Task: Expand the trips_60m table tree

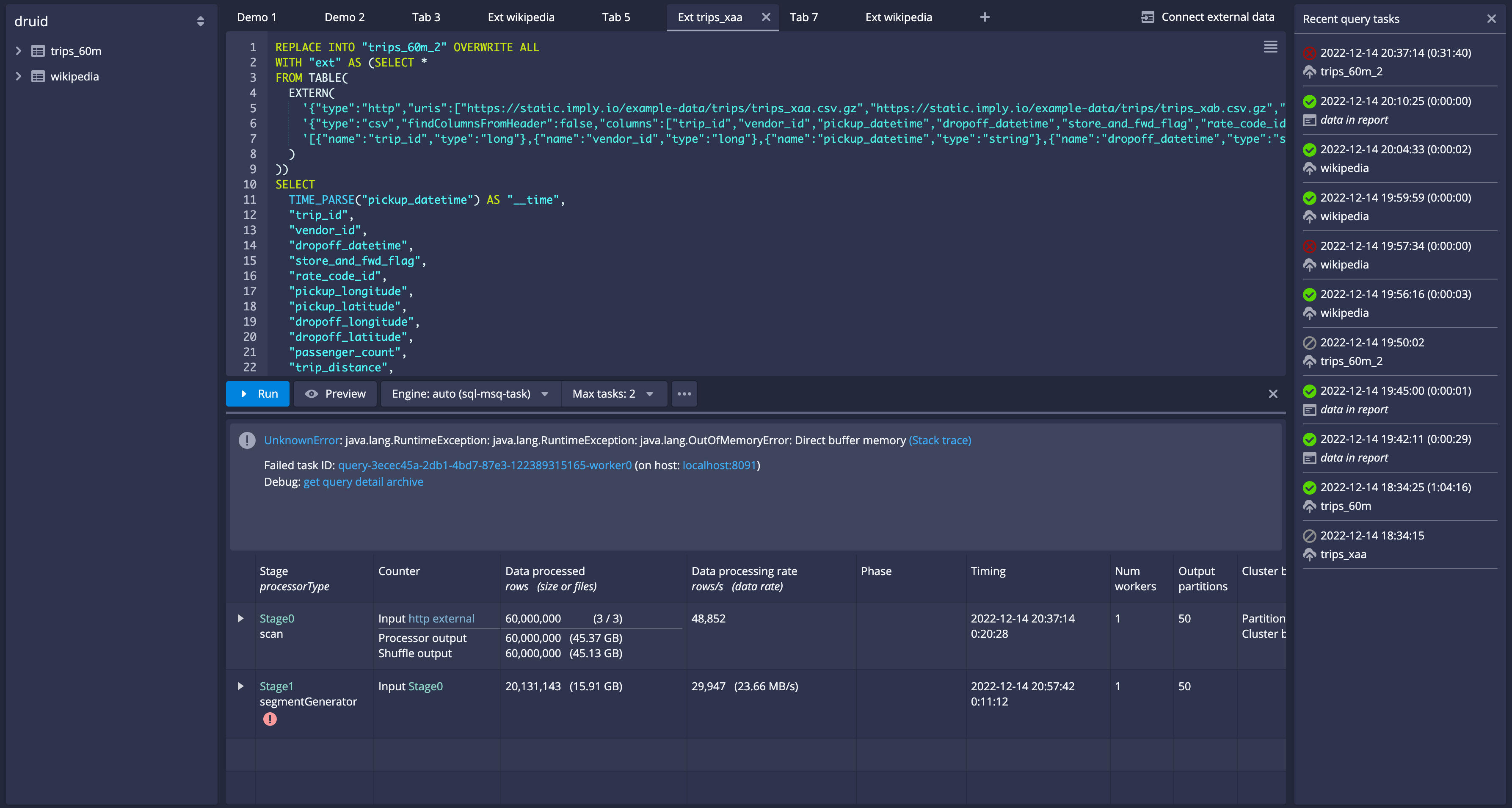Action: coord(18,51)
